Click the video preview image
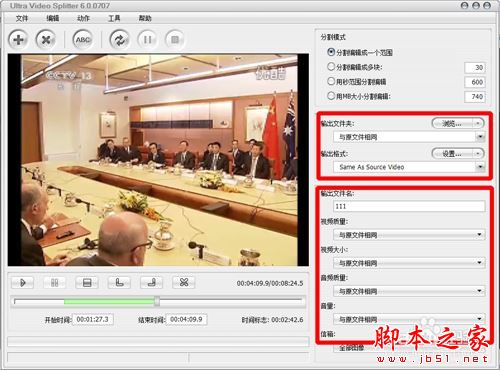 158,160
